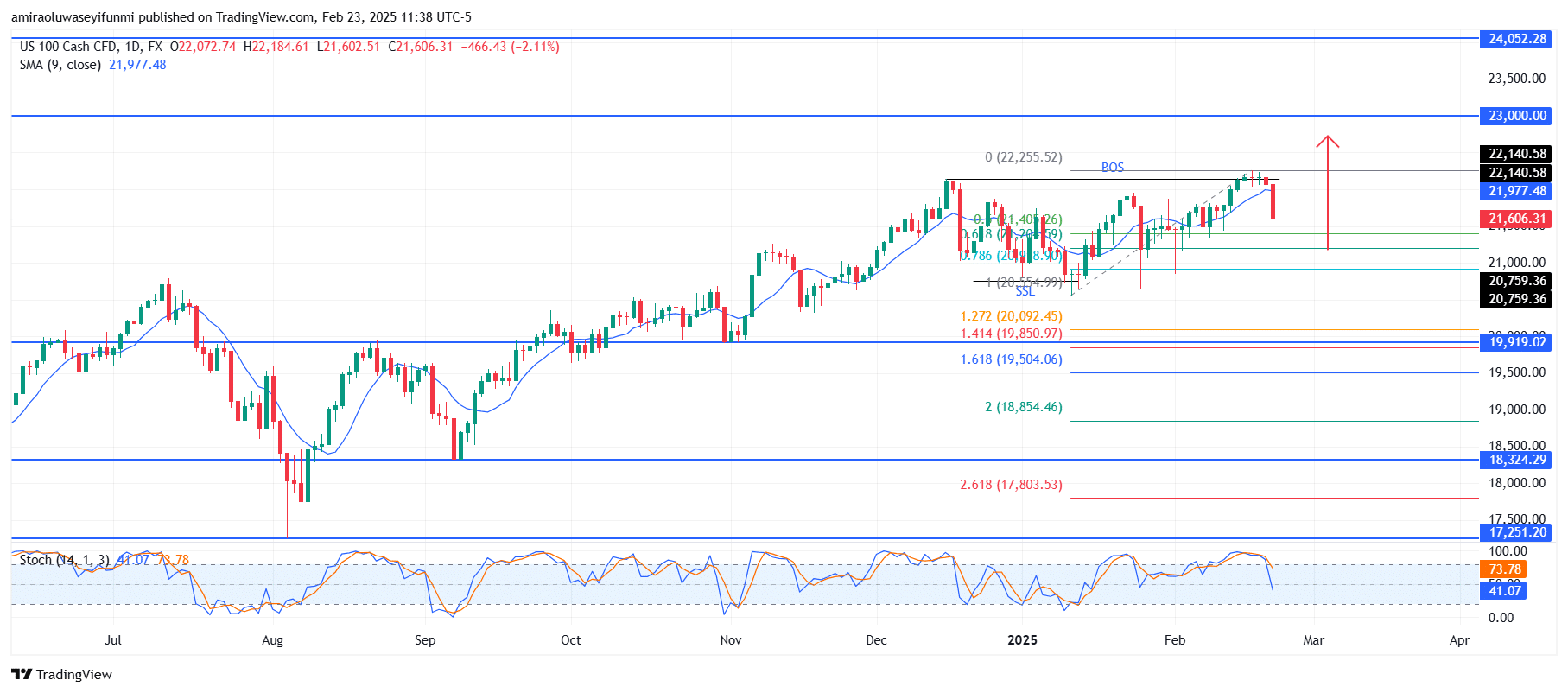Screen dimensions: 1568x693
Task: Click the orange 73.78 stochastic axis label
Action: [x=1504, y=569]
